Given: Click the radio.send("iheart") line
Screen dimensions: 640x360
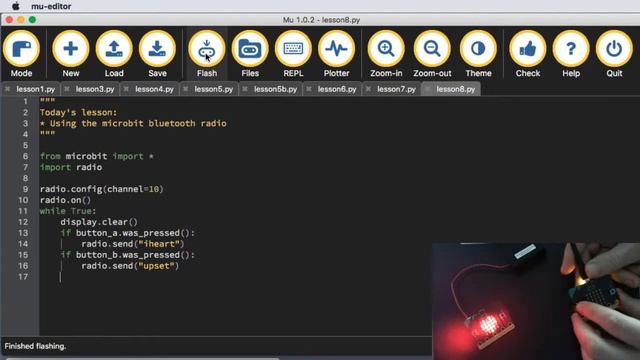Looking at the screenshot, I should (x=133, y=244).
